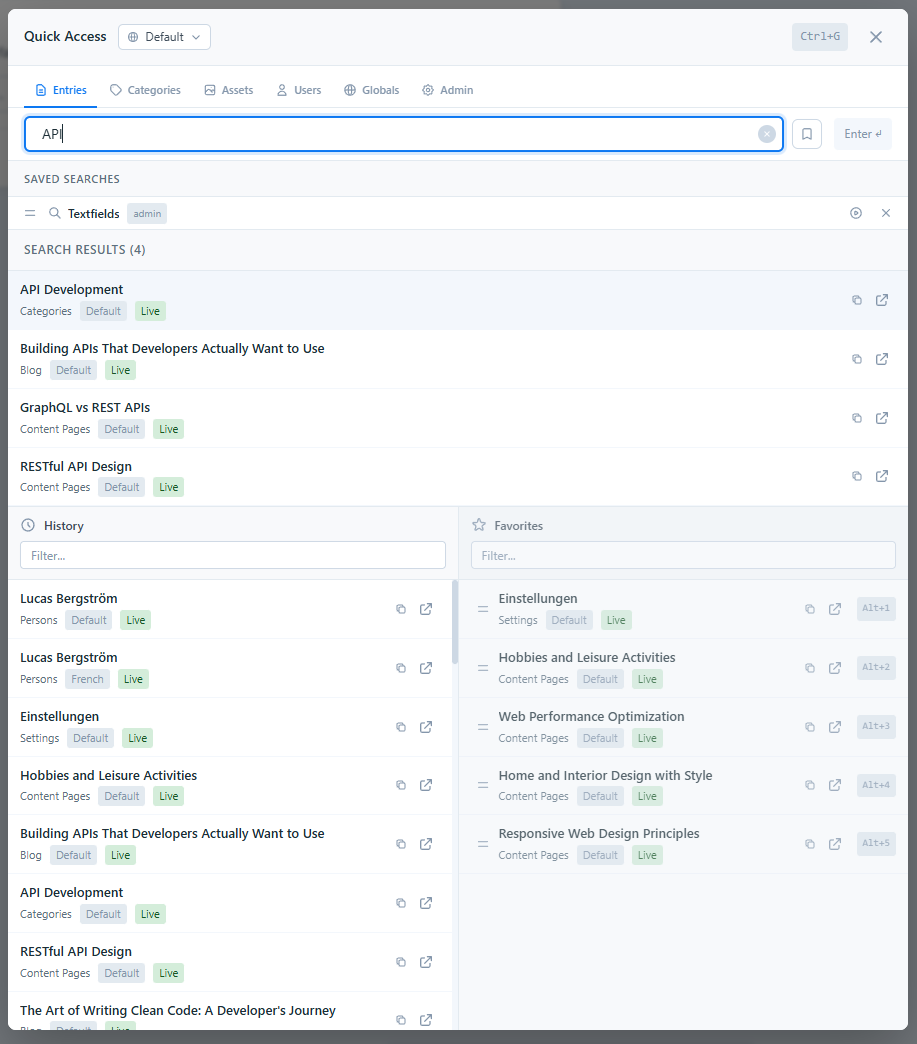This screenshot has width=917, height=1044.
Task: Open the RESTful API Design search result
Action: (x=75, y=466)
